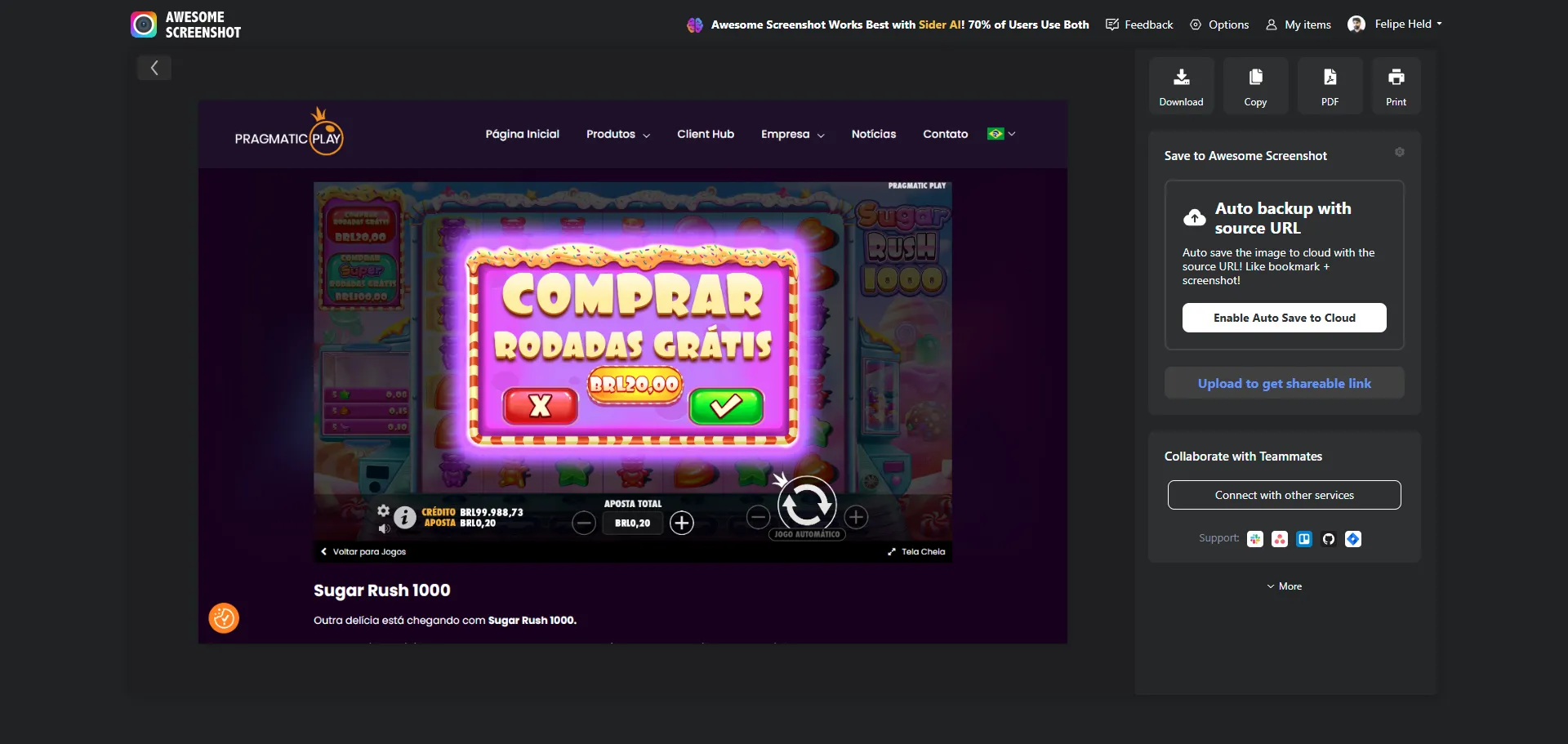Click the Jira support icon

pos(1353,539)
